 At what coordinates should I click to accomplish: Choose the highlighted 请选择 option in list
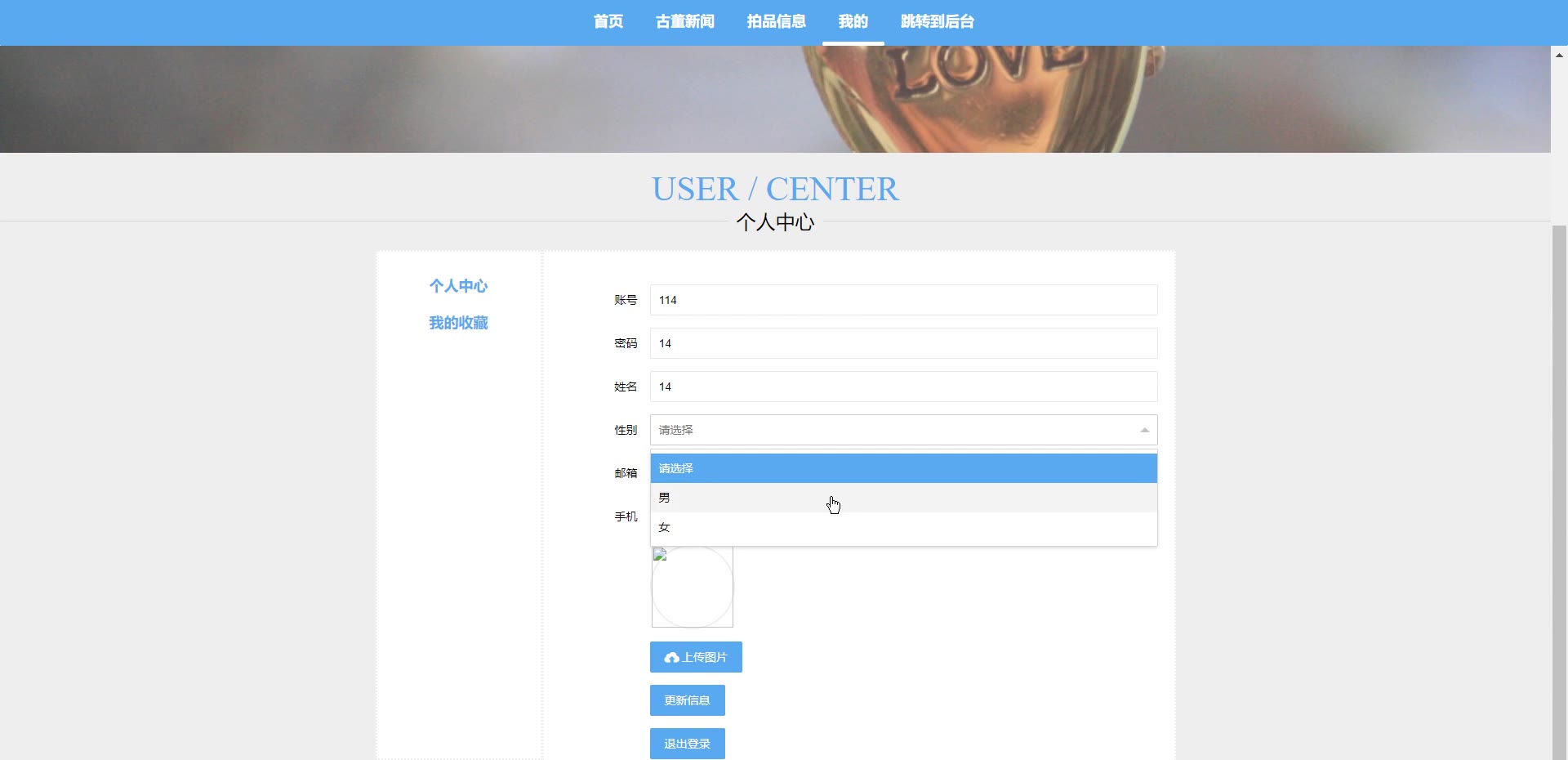pyautogui.click(x=903, y=468)
